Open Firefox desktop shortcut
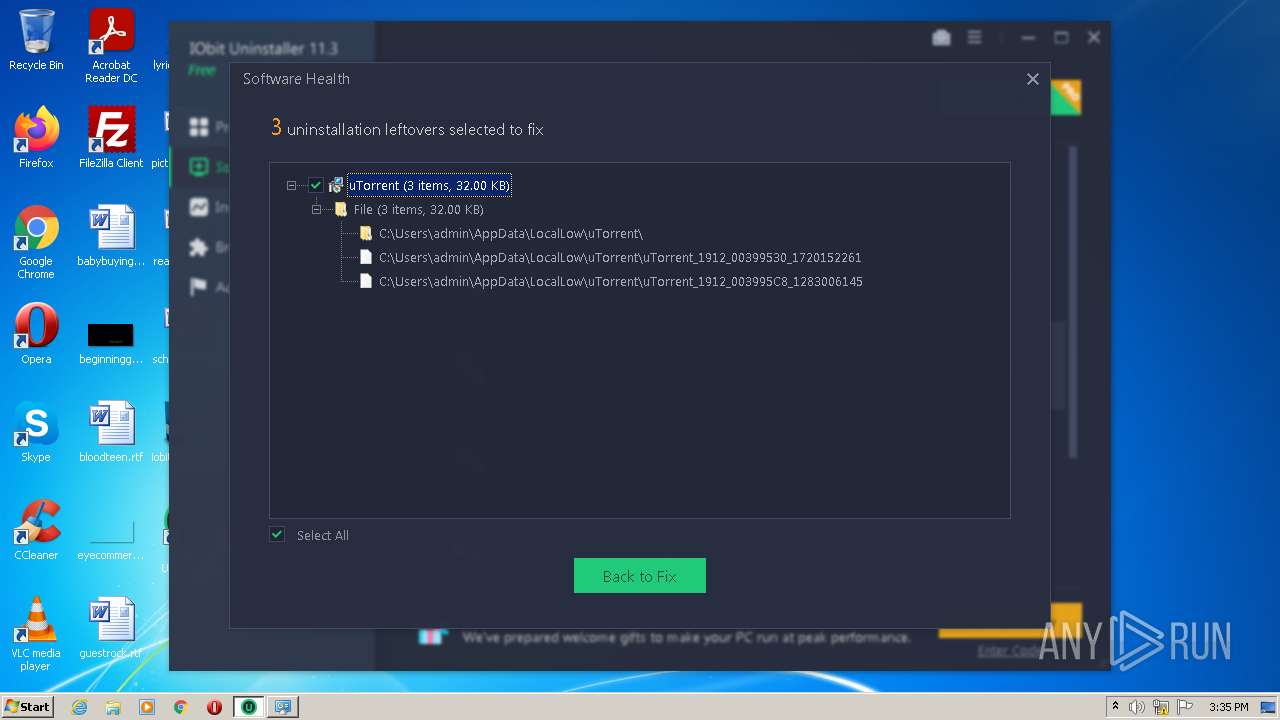Screen dimensions: 1280x720 click(36, 138)
